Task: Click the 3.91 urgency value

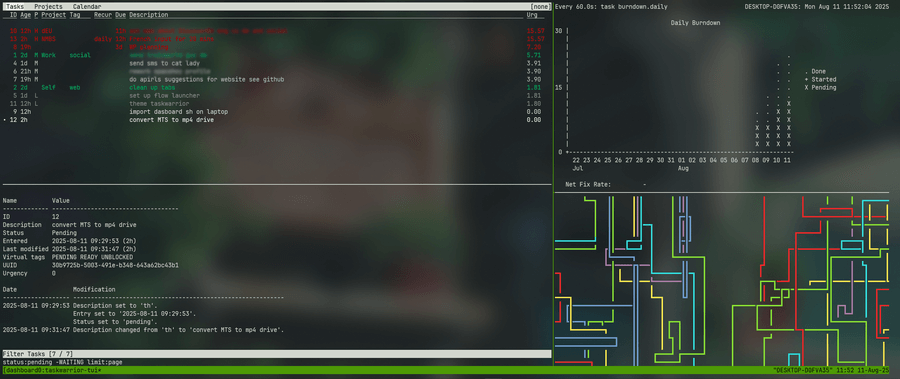Action: coord(533,63)
